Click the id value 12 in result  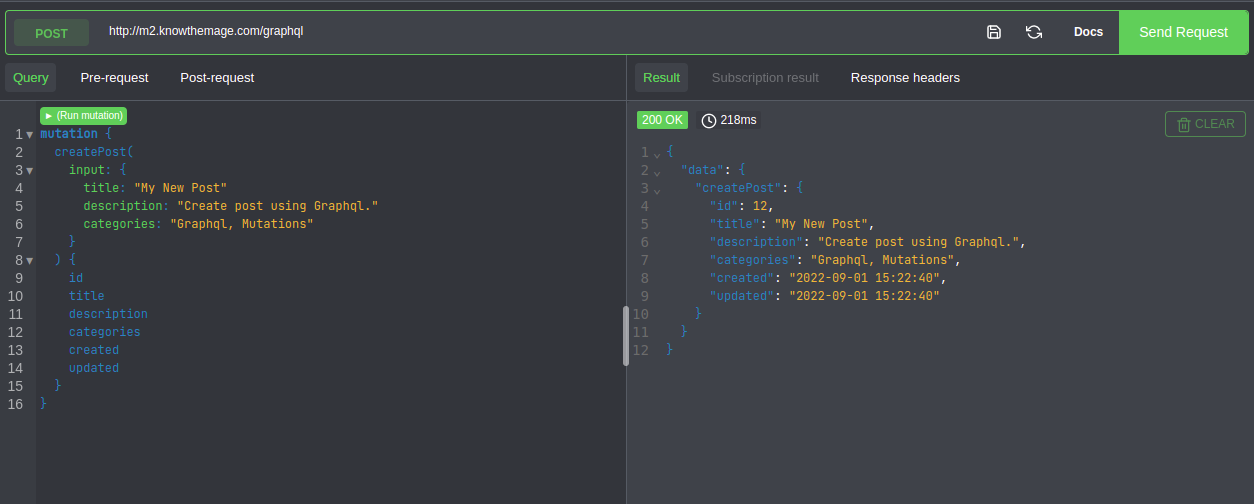coord(760,206)
